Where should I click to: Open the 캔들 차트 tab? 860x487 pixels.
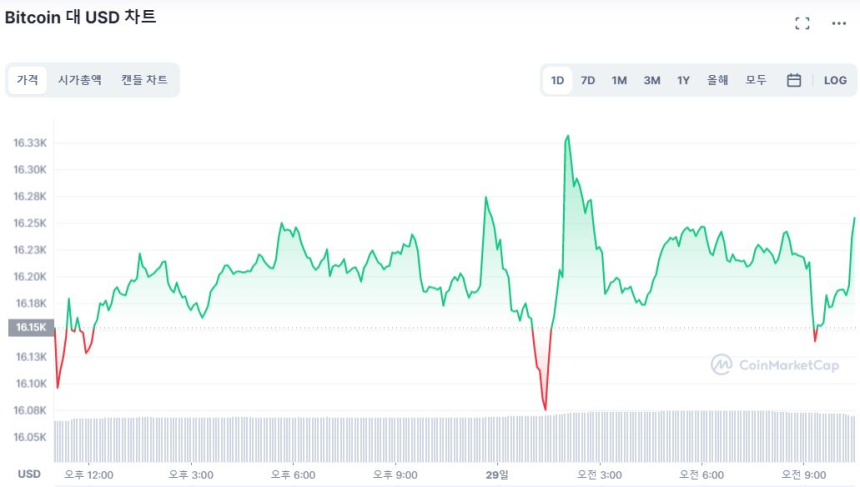144,80
